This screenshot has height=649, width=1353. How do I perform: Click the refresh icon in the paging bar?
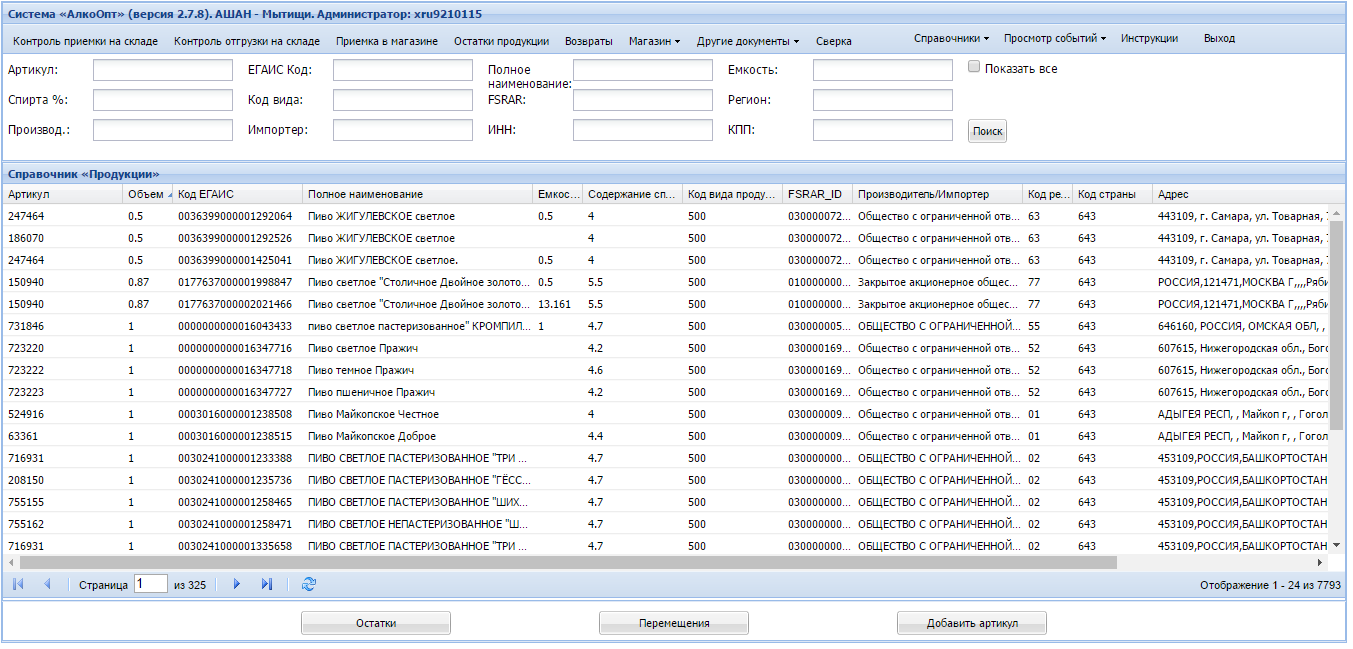click(x=309, y=584)
